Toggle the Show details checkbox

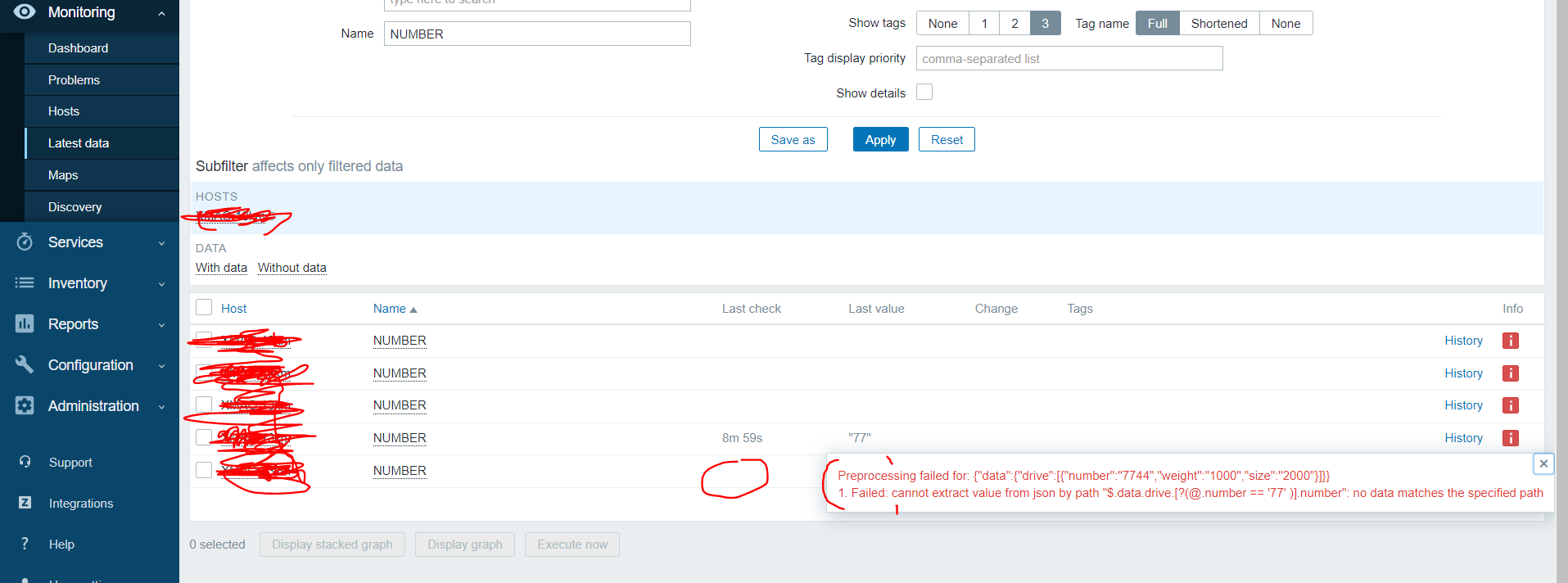pyautogui.click(x=924, y=92)
